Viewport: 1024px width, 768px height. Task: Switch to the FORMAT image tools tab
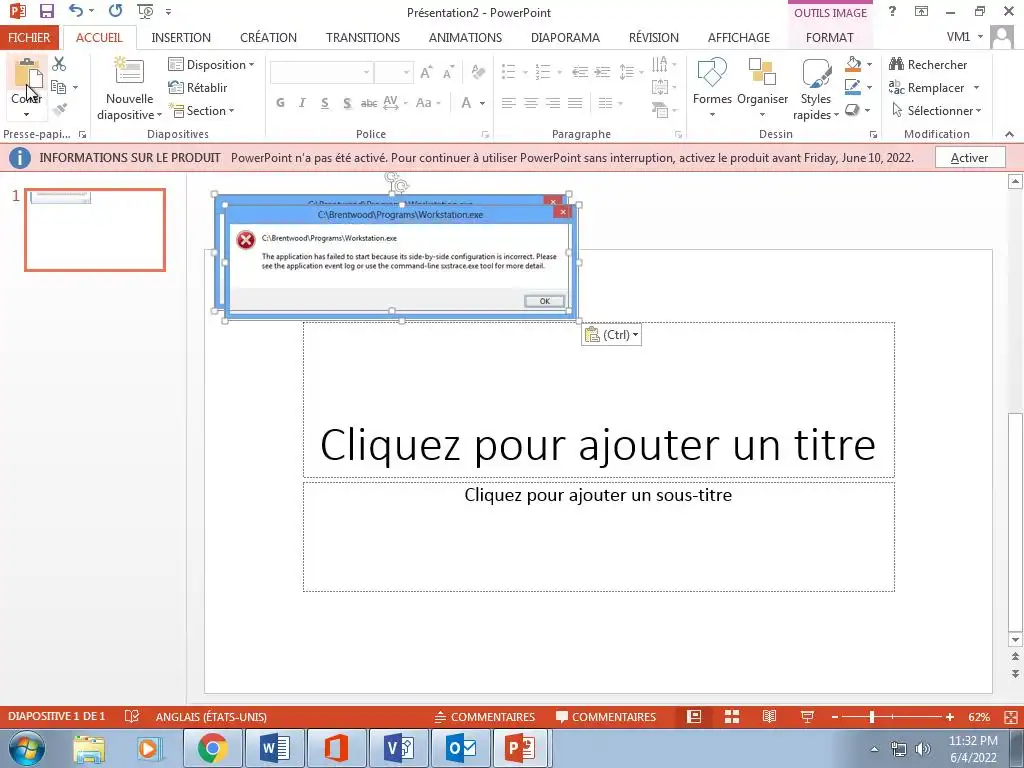click(829, 37)
